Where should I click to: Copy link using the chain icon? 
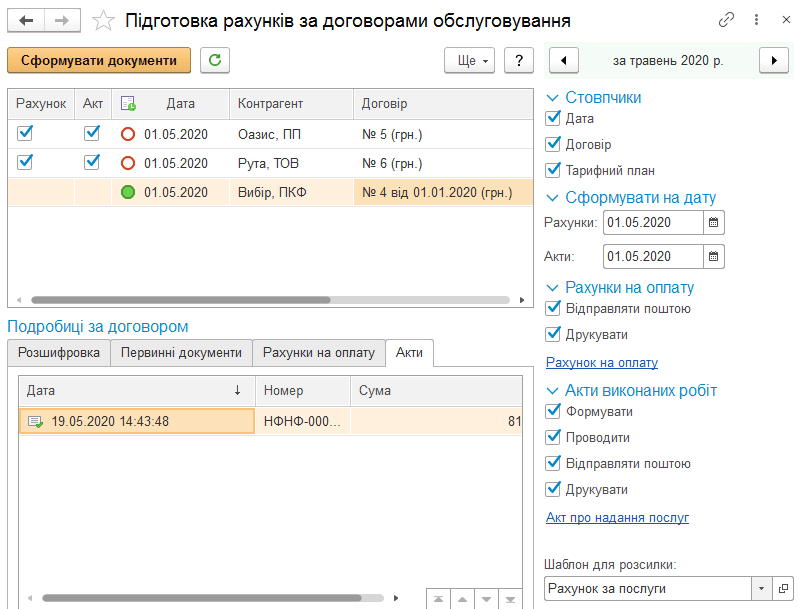(726, 20)
